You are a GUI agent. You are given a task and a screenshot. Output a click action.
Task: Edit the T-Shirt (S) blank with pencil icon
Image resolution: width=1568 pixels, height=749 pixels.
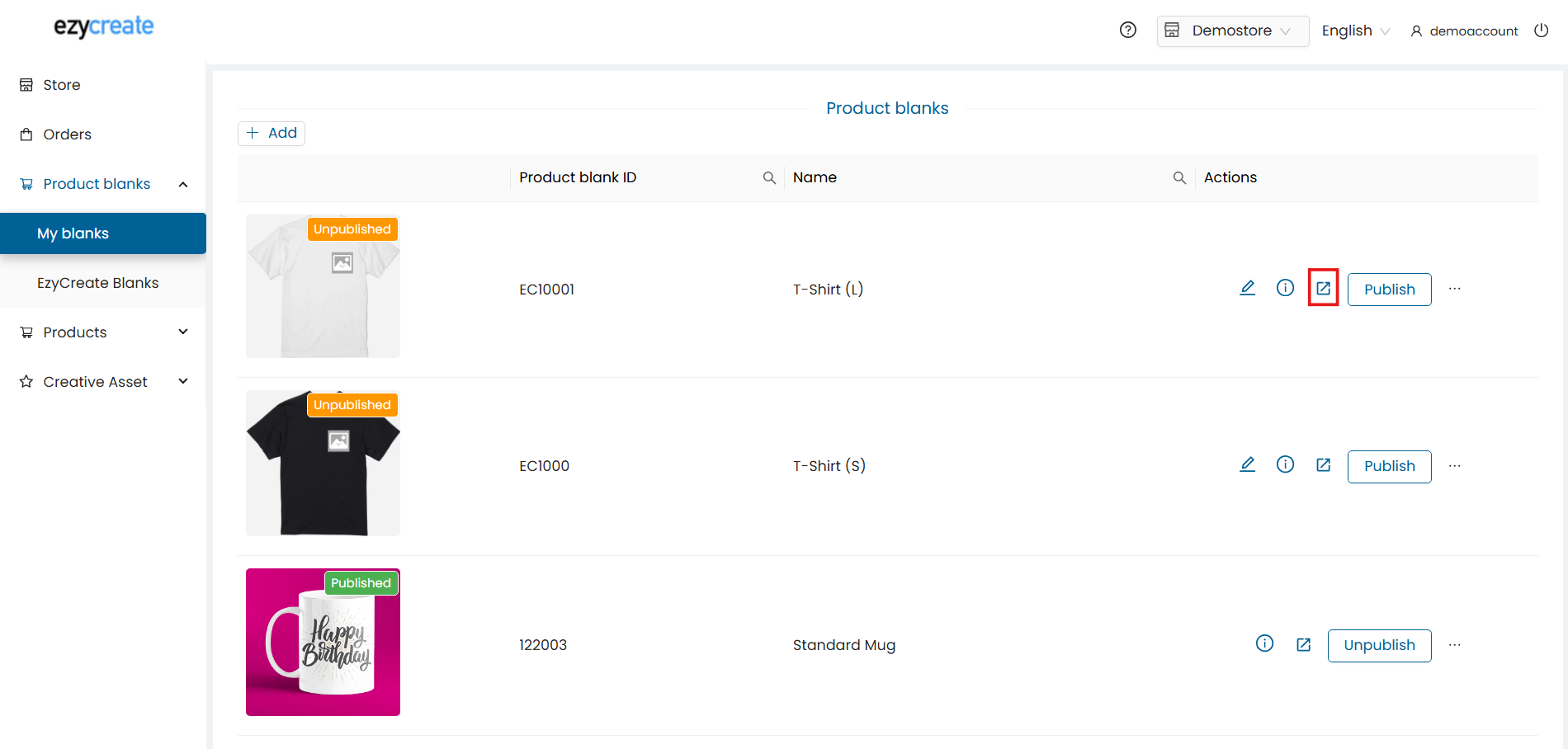pos(1247,465)
